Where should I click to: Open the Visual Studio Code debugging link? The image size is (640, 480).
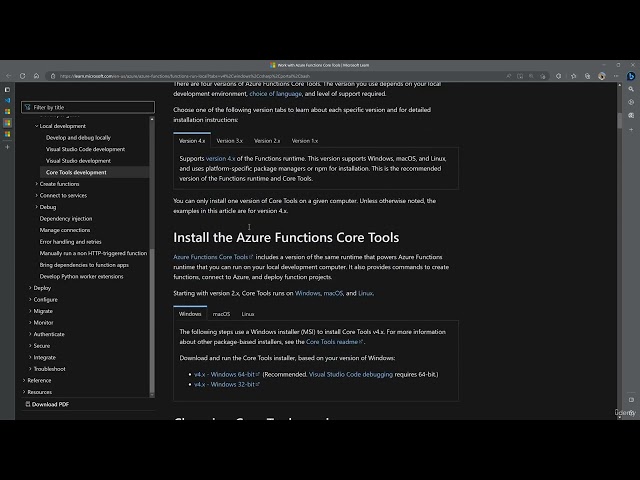tap(351, 374)
